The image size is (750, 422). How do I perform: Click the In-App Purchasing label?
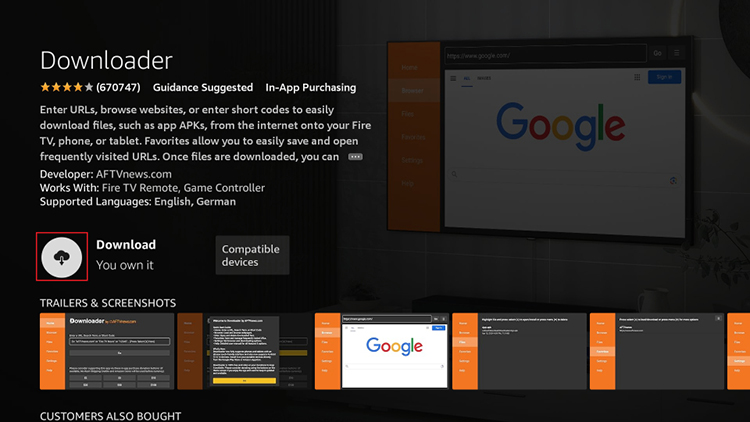pyautogui.click(x=310, y=87)
